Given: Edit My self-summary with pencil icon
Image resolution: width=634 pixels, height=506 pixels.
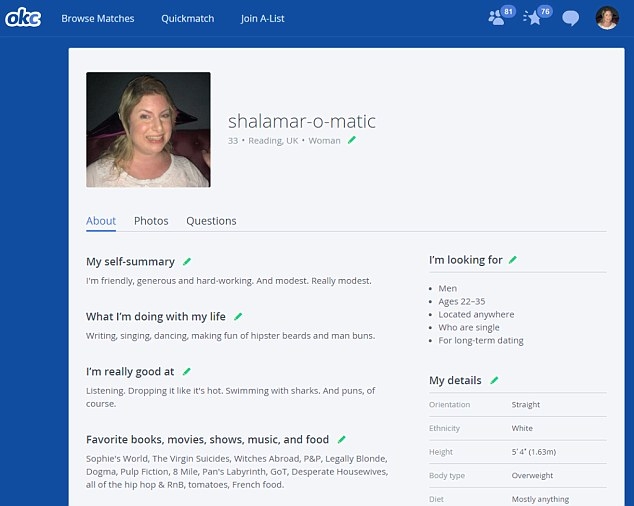Looking at the screenshot, I should pos(186,262).
